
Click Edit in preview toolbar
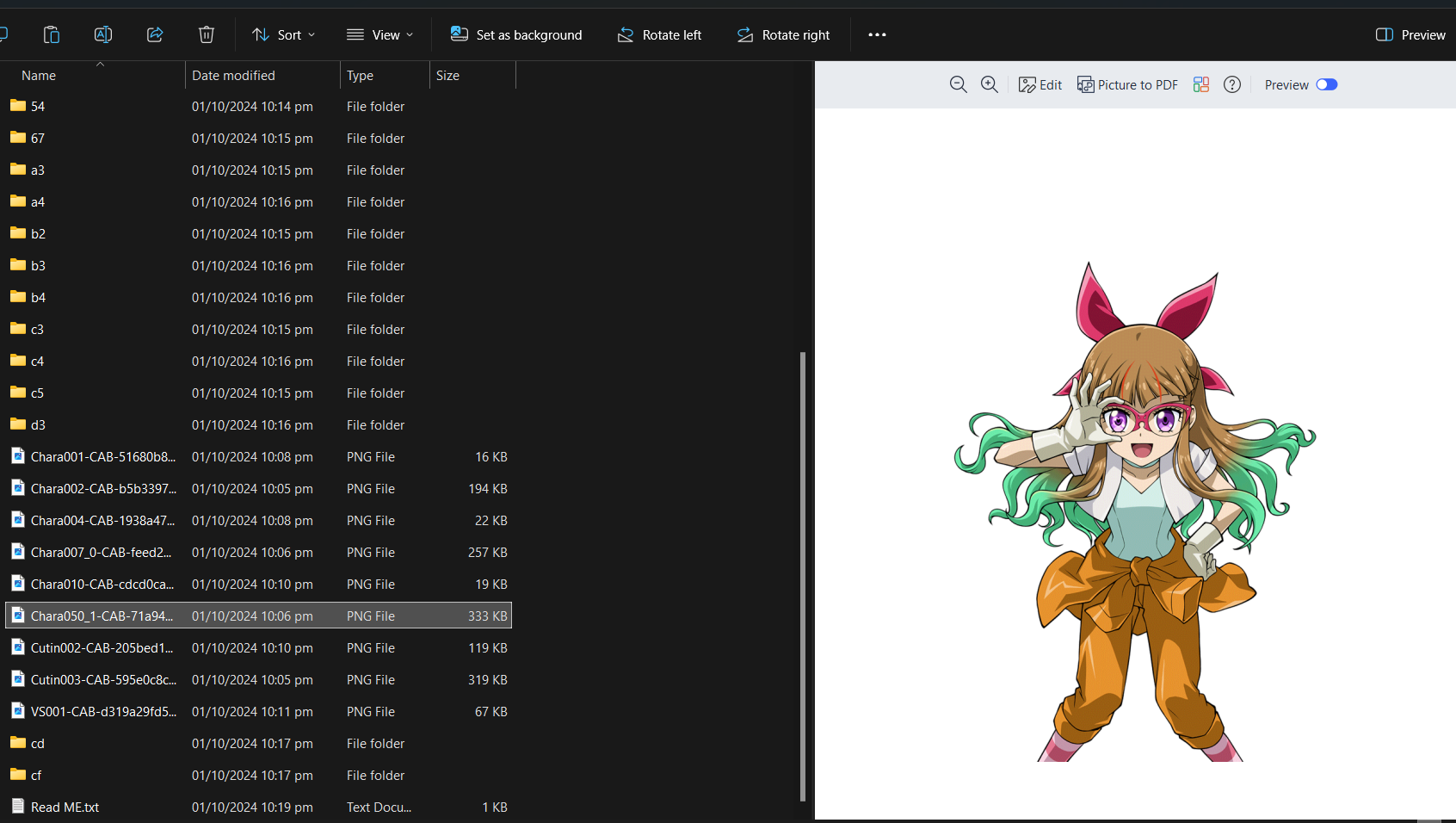[1040, 84]
